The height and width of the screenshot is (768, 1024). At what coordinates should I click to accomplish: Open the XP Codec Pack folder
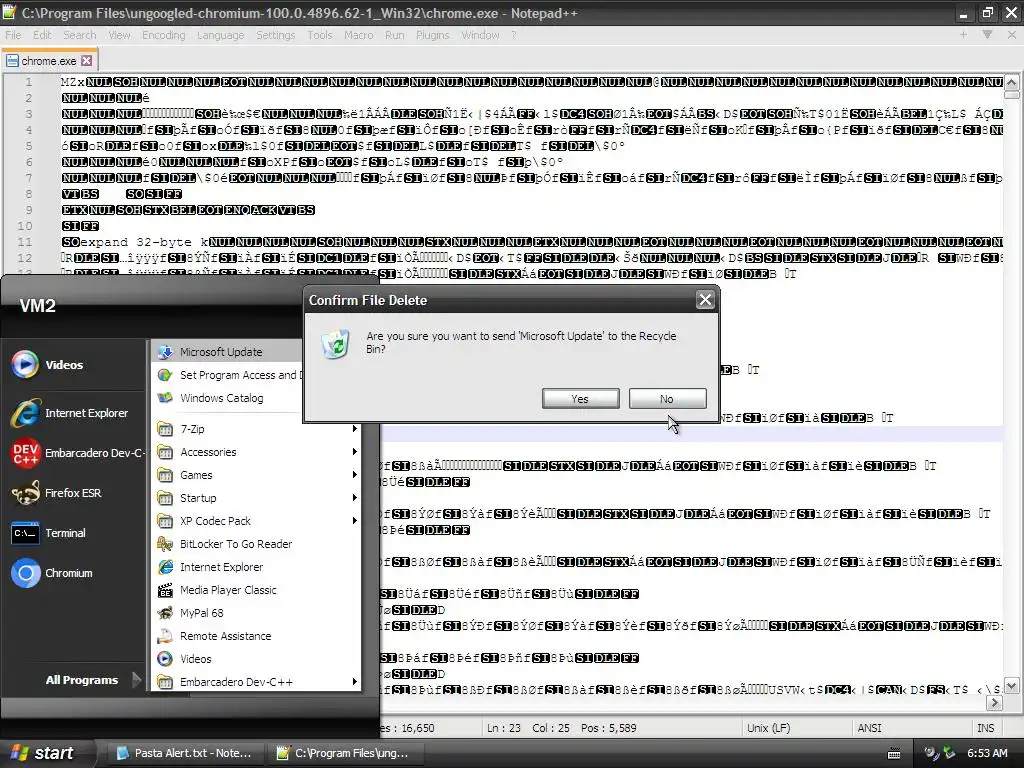coord(258,520)
